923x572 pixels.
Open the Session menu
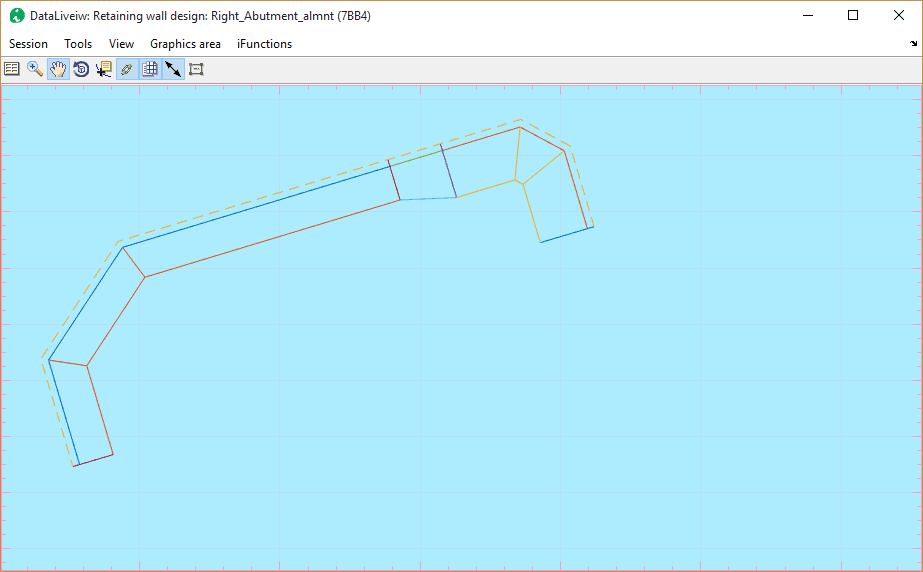[x=28, y=44]
